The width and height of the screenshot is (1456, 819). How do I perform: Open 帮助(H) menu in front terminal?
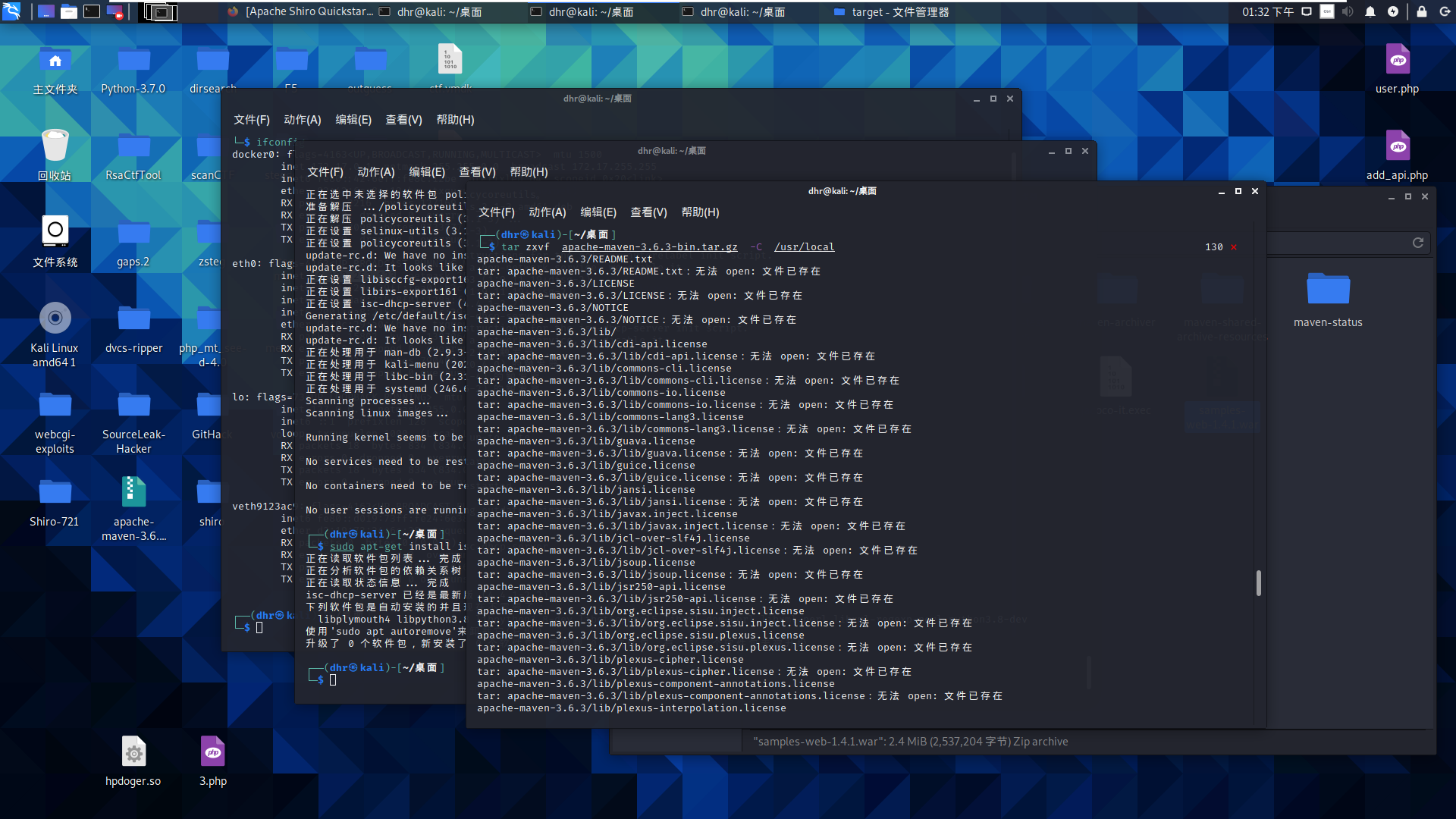coord(700,212)
